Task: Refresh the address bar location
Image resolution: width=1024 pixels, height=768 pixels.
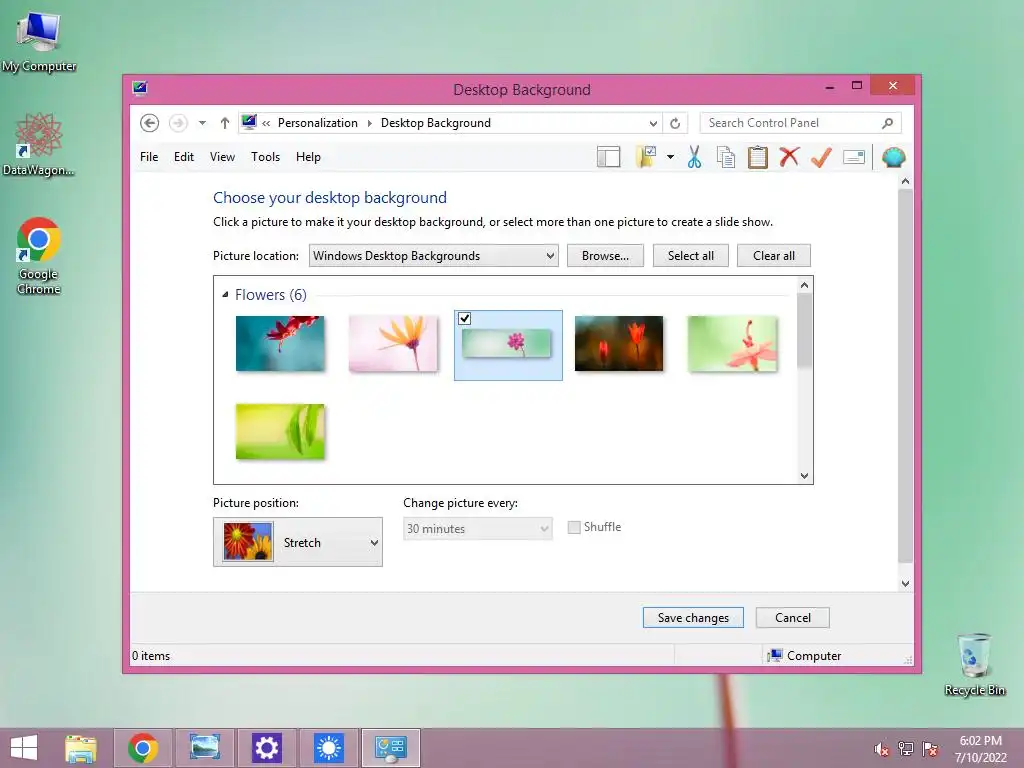Action: pos(675,123)
